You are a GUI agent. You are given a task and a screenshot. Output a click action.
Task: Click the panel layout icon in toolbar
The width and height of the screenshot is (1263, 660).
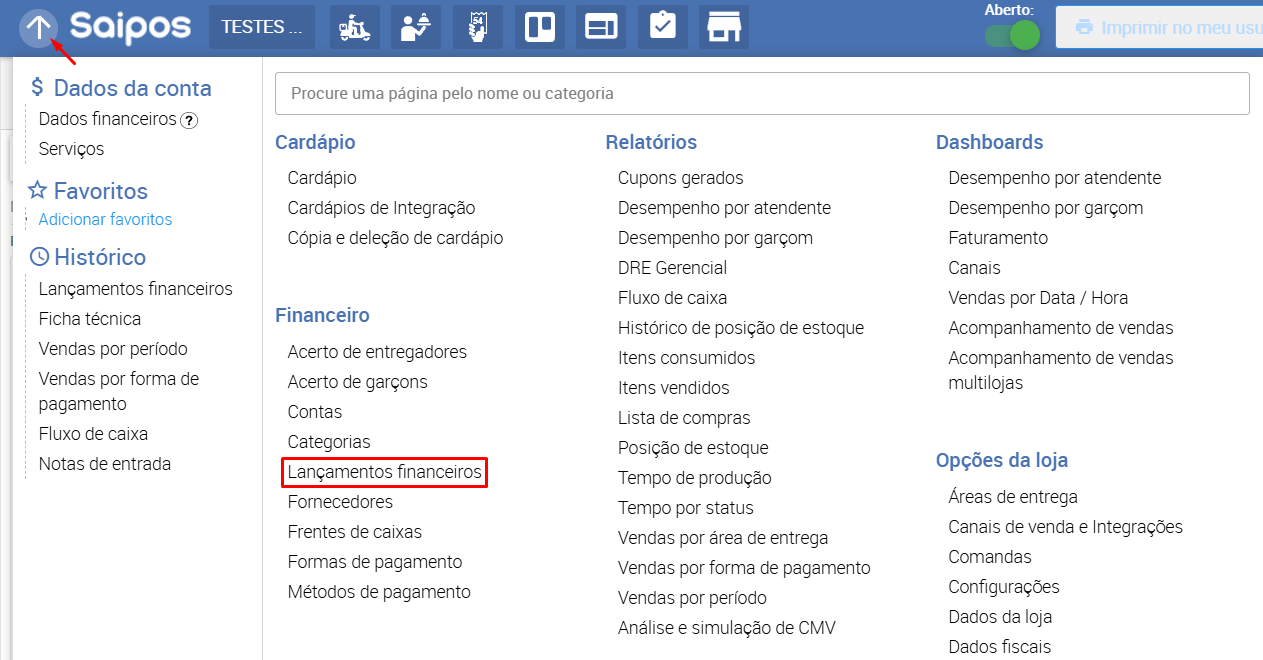(601, 27)
